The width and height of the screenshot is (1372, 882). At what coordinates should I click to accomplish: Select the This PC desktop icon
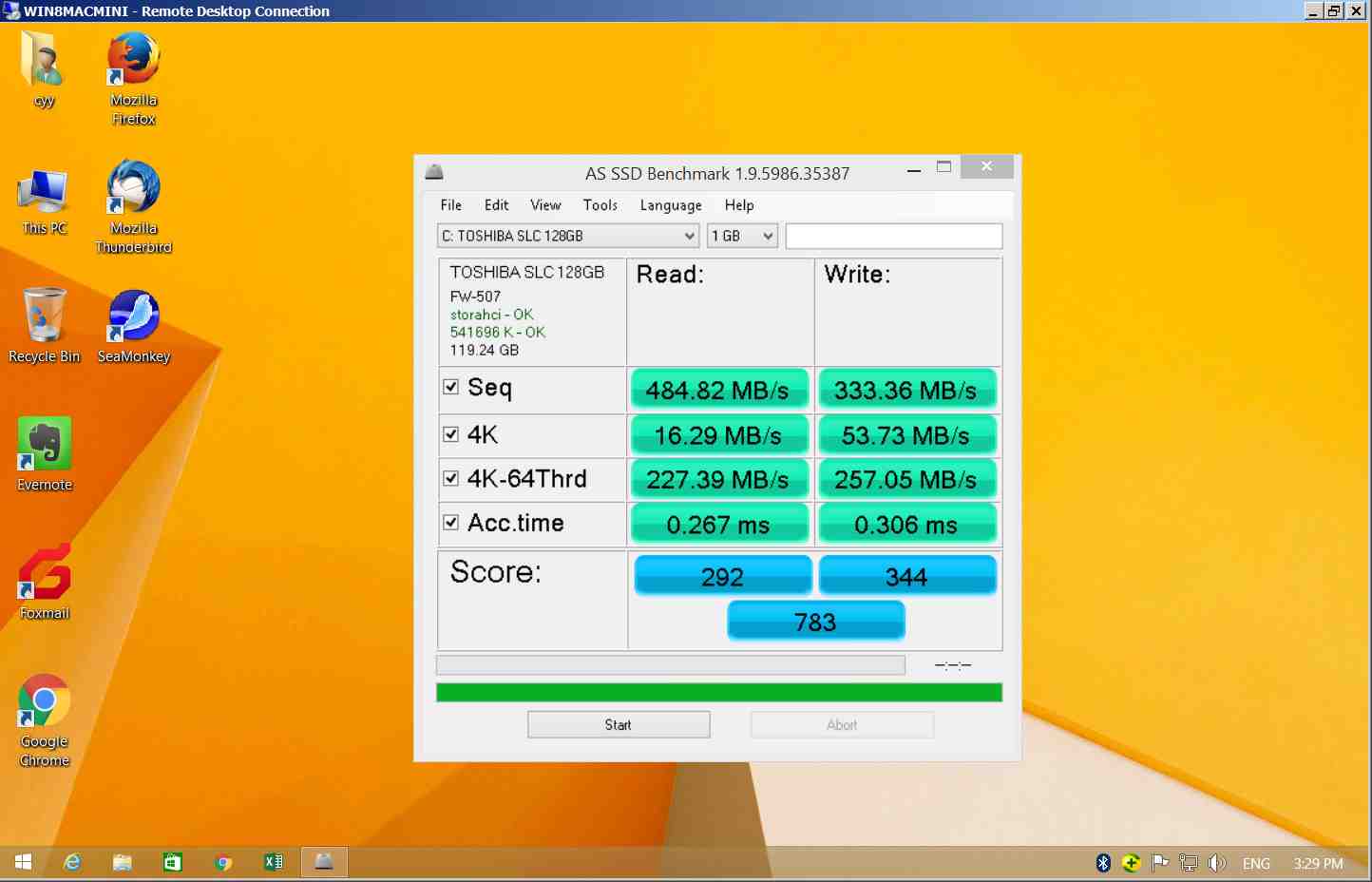[x=44, y=202]
